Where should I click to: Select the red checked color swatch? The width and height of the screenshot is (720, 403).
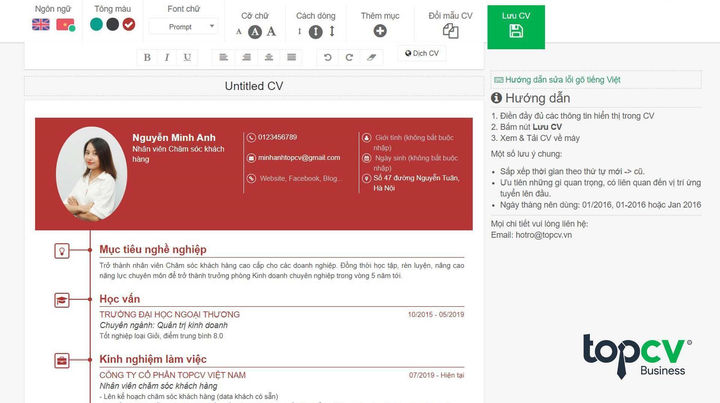[129, 24]
